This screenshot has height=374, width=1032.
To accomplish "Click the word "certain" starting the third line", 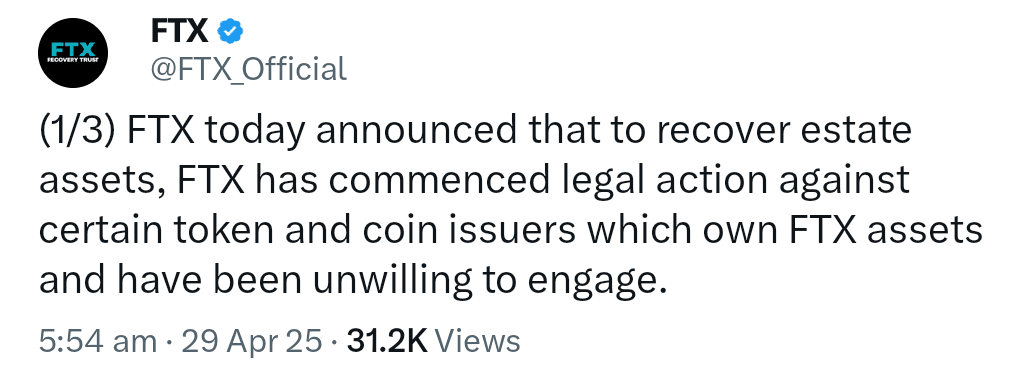I will click(x=102, y=230).
